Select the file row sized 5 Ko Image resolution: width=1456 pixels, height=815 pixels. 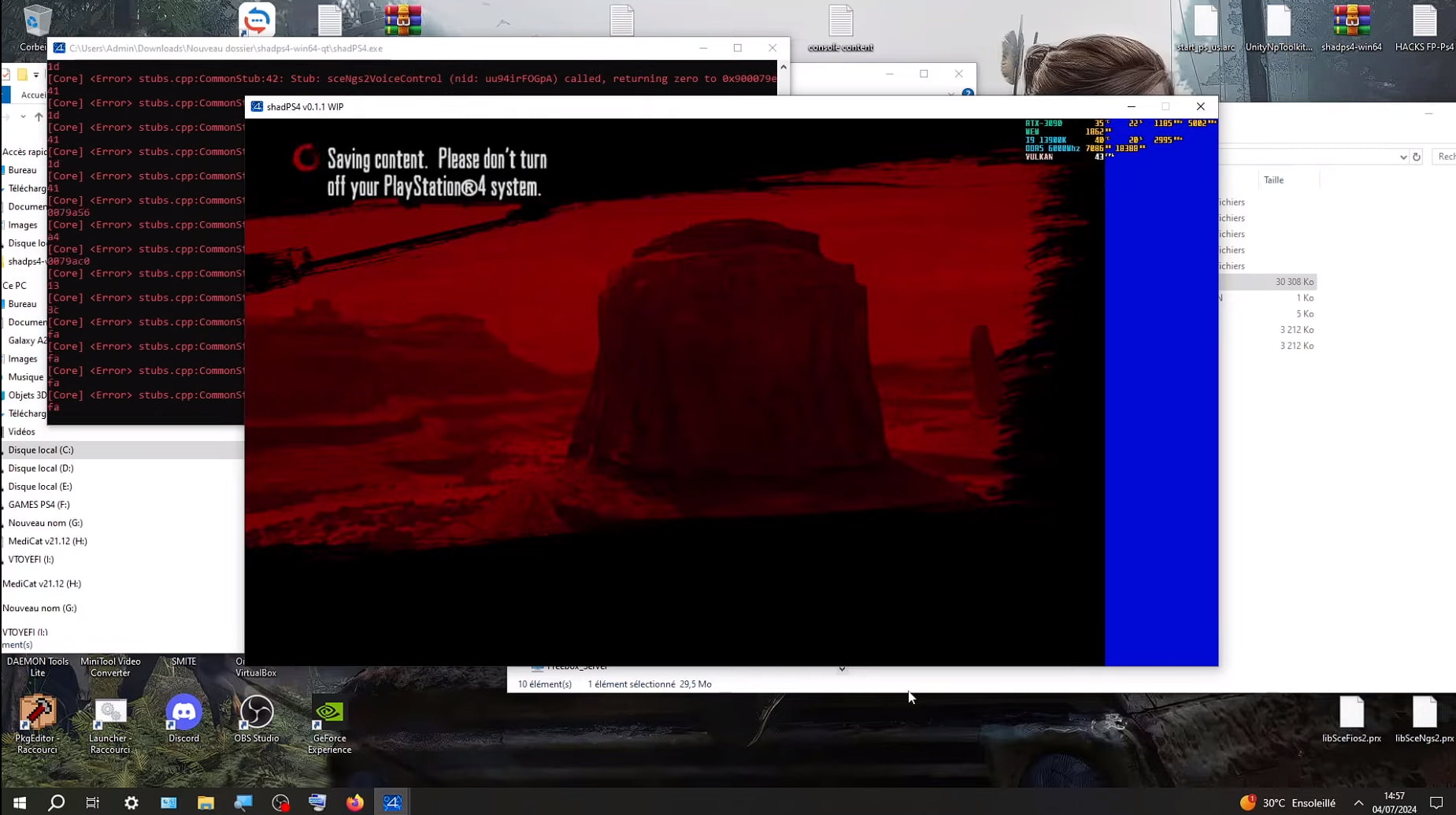1268,313
